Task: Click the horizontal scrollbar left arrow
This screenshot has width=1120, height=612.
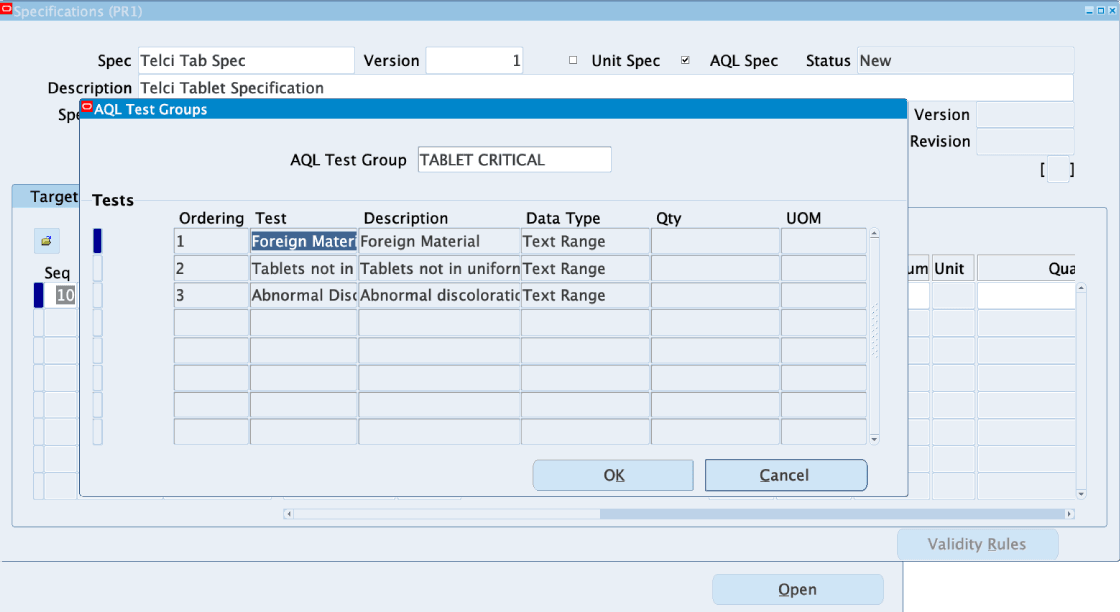Action: [x=288, y=514]
